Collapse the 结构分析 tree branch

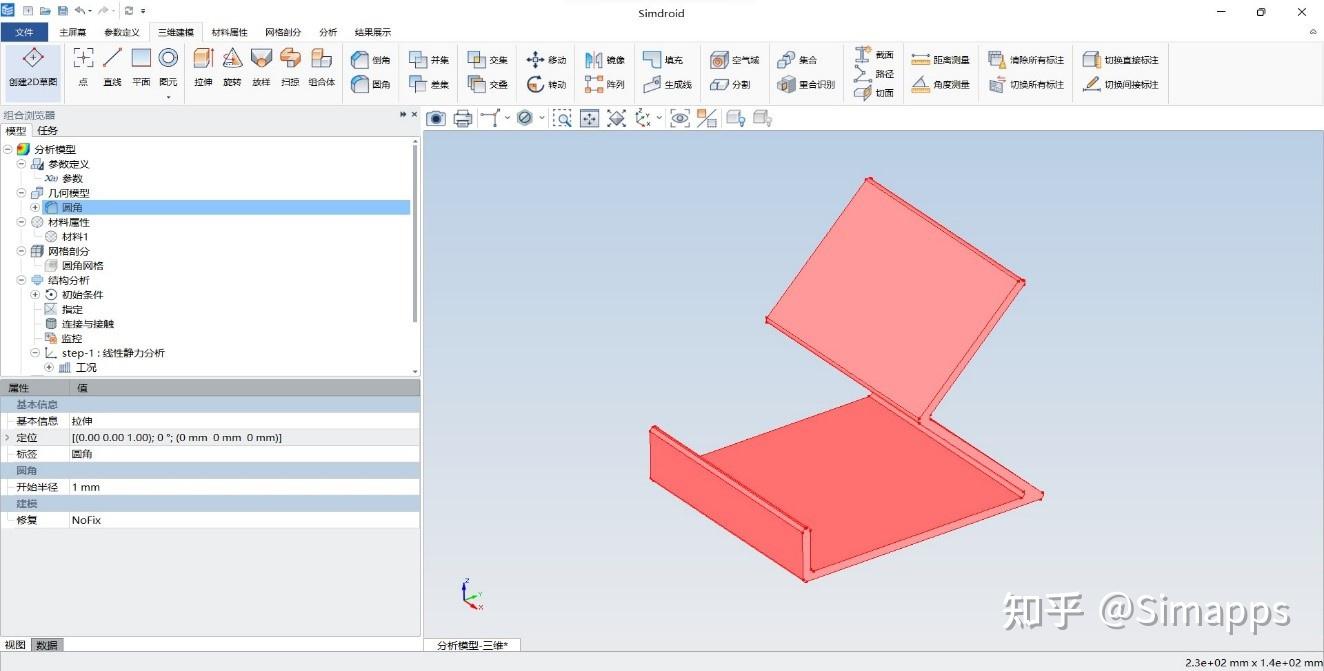[20, 280]
